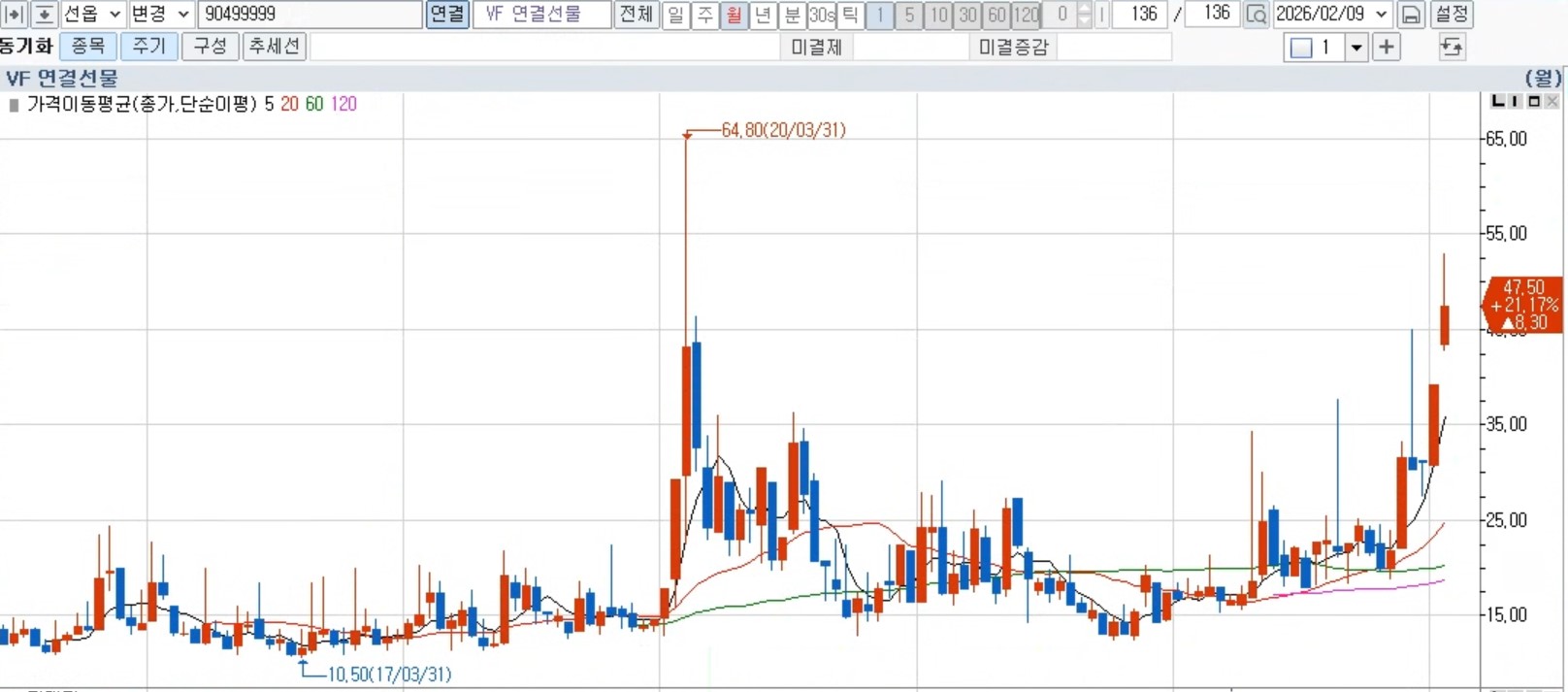Click the 주기 sync tab
Viewport: 1568px width, 692px height.
[x=149, y=47]
